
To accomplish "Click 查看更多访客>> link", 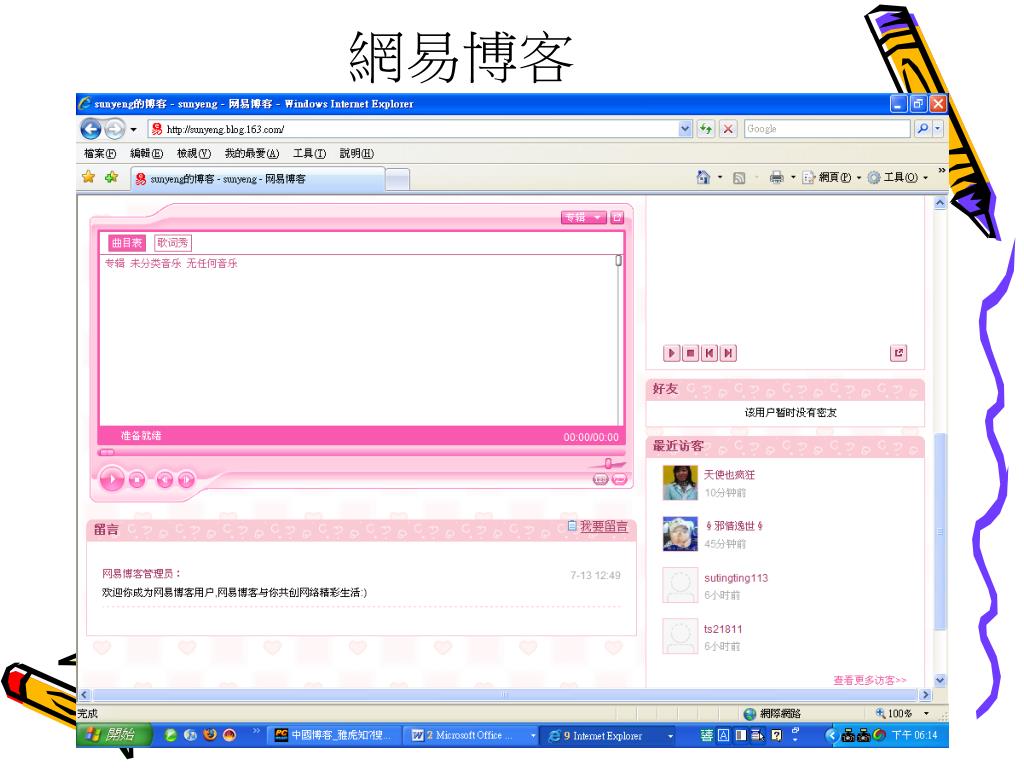I will tap(870, 680).
